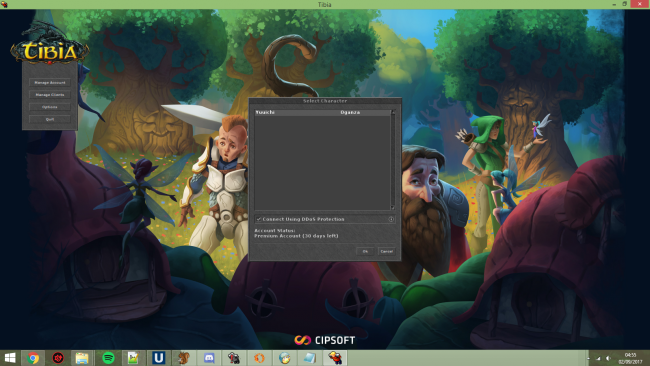
Task: Open the orange circle app on taskbar
Action: click(x=260, y=358)
